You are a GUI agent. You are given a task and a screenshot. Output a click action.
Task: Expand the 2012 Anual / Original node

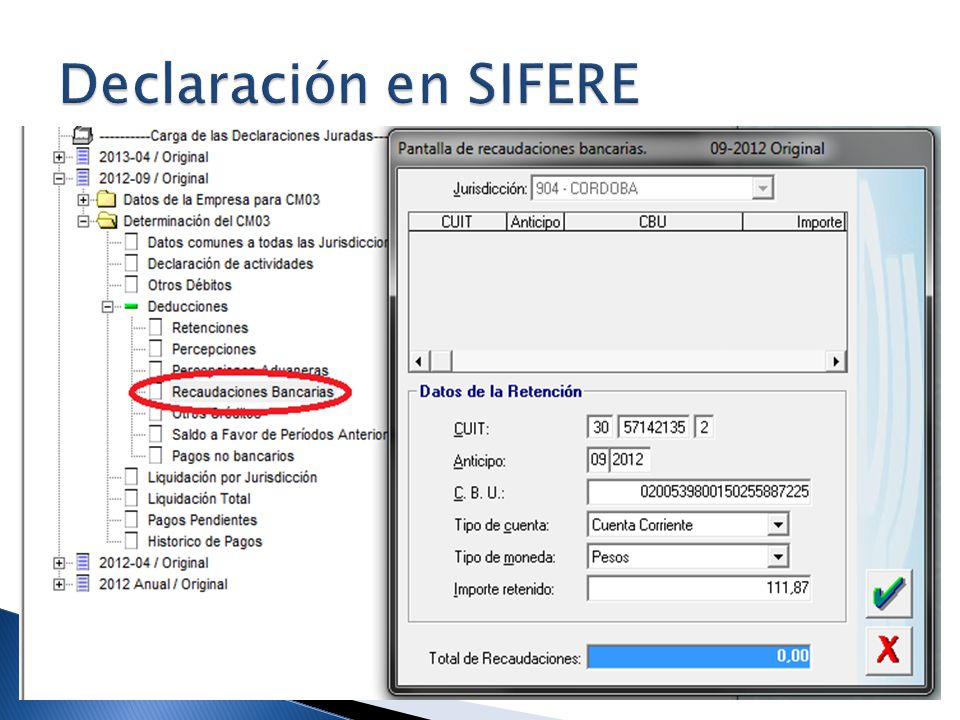pos(59,585)
